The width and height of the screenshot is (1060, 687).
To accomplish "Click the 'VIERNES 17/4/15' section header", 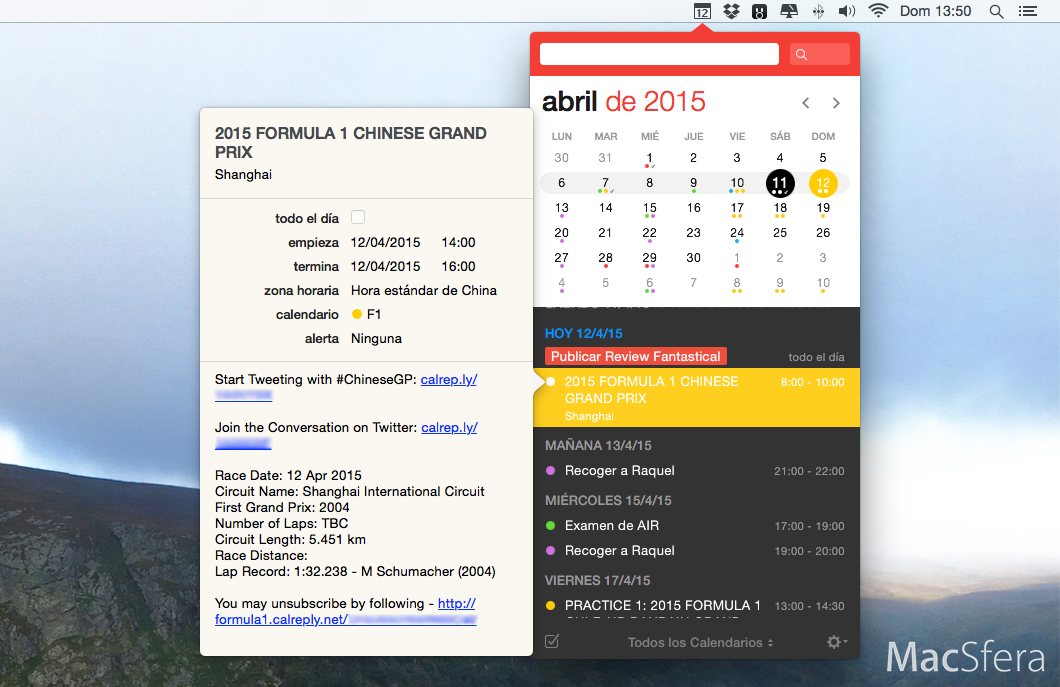I will coord(598,580).
